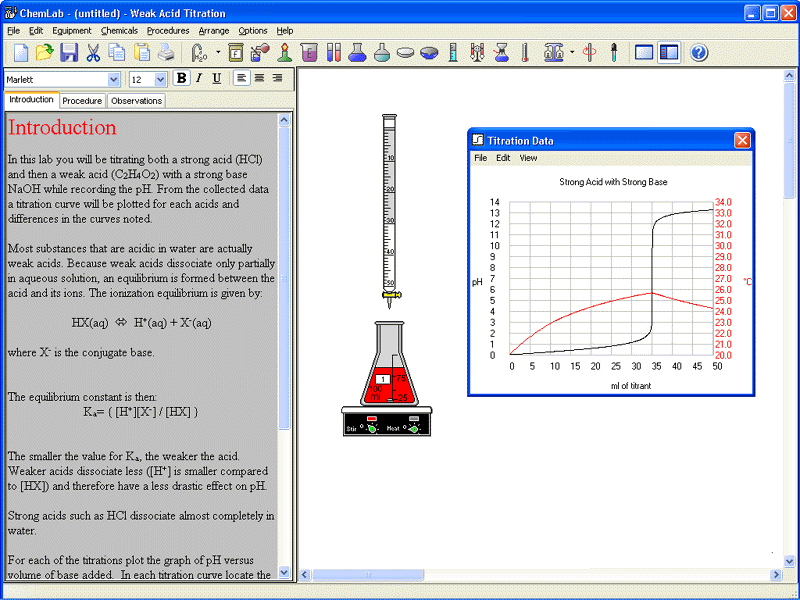800x600 pixels.
Task: Click the introduction text scrollbar down arrow
Action: pyautogui.click(x=284, y=572)
